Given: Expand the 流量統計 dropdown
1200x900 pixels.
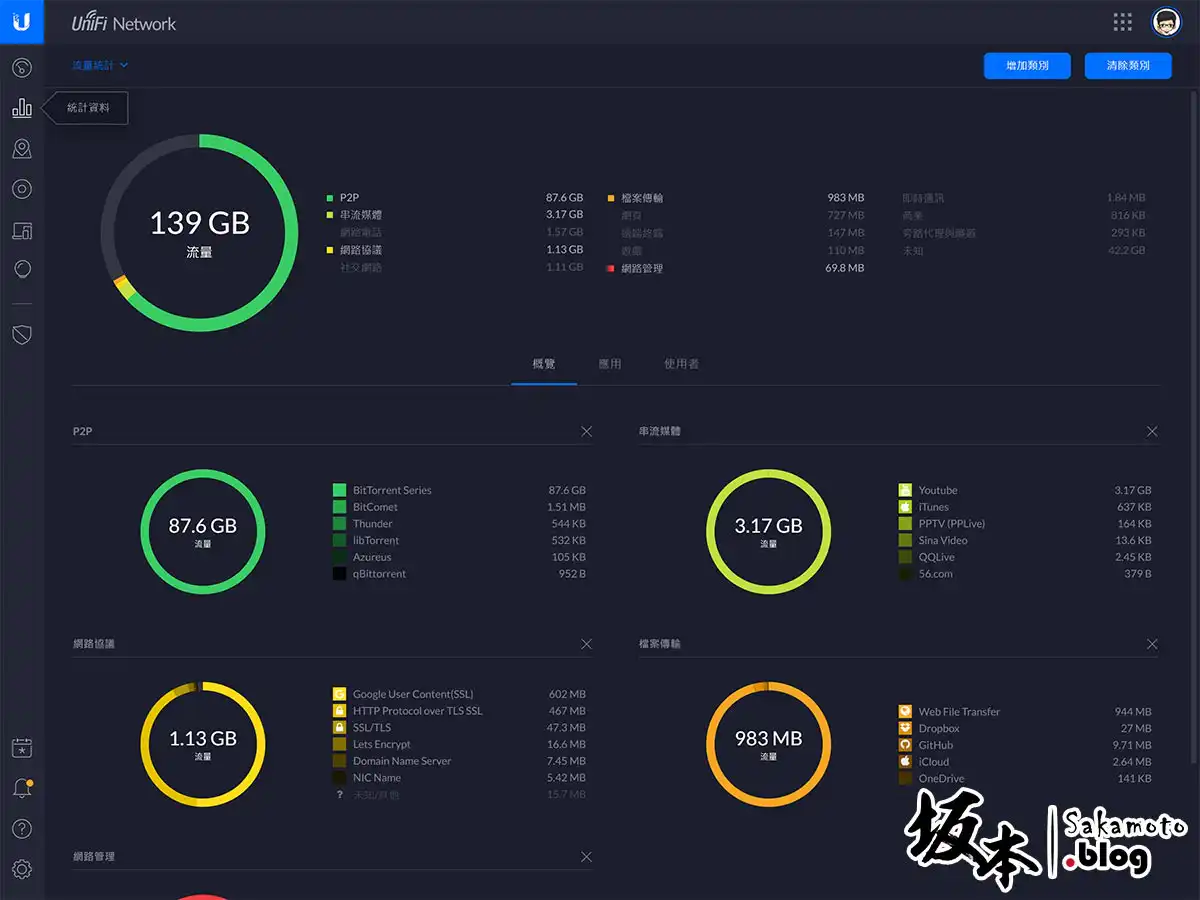Looking at the screenshot, I should tap(100, 66).
